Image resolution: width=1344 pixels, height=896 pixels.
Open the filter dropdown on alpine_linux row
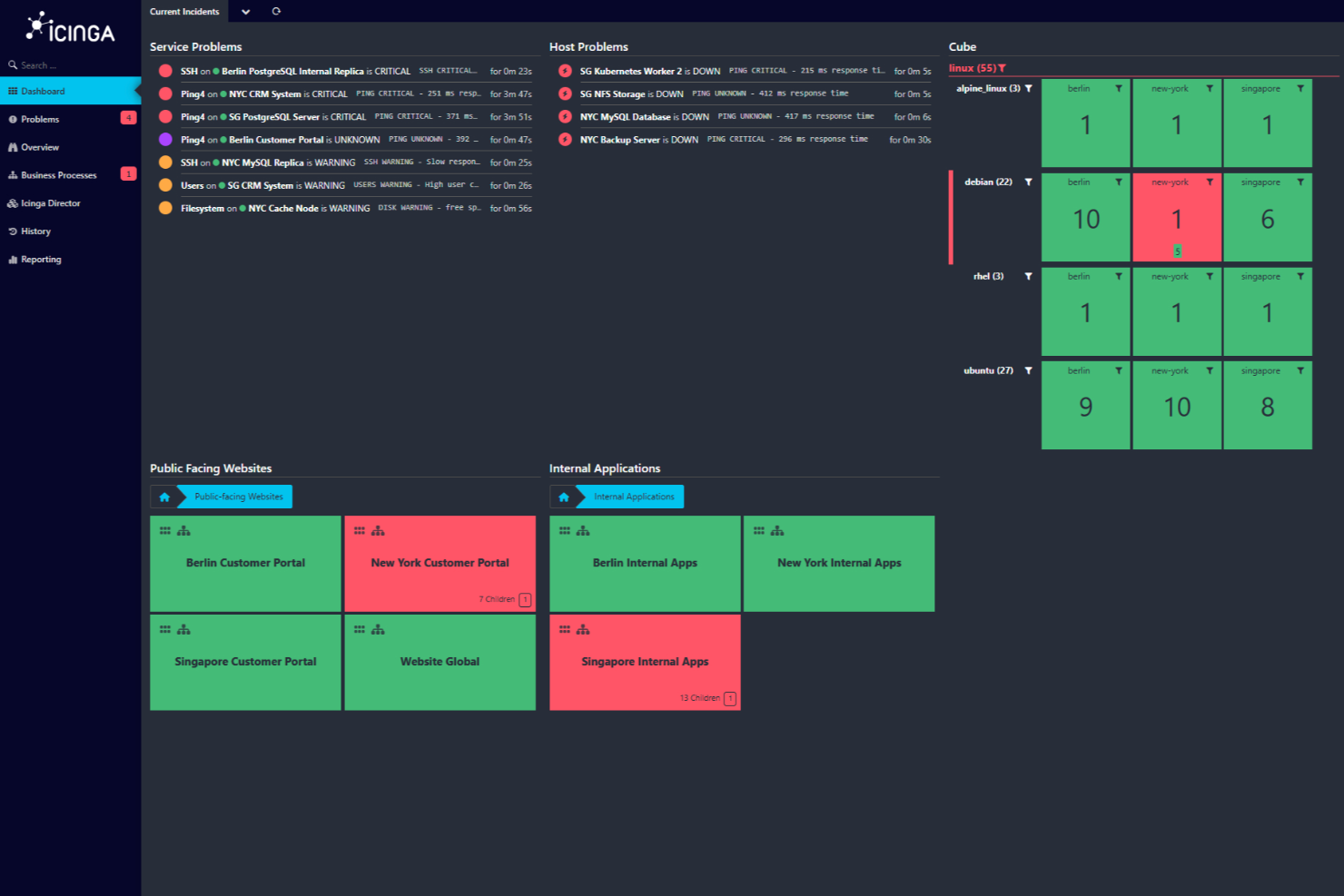click(x=1028, y=88)
